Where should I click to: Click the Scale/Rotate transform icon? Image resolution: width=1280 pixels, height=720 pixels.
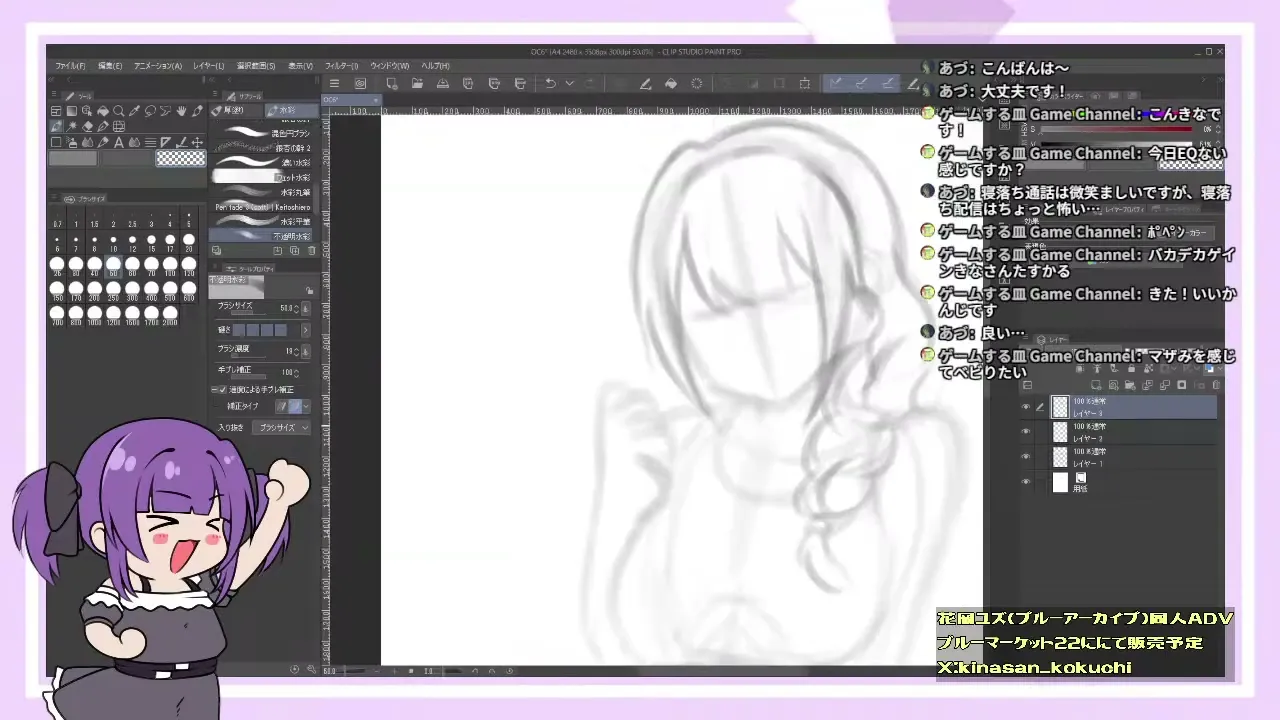pyautogui.click(x=805, y=84)
